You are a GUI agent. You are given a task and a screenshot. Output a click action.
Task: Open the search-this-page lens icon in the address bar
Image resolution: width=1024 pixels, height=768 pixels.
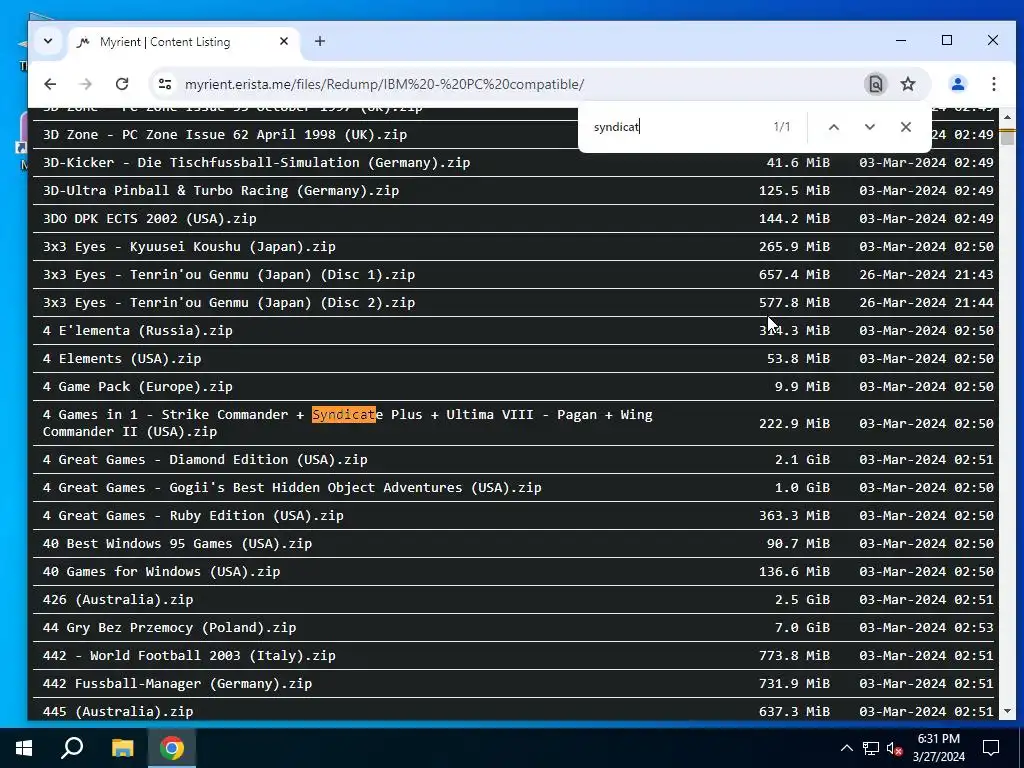pos(875,84)
